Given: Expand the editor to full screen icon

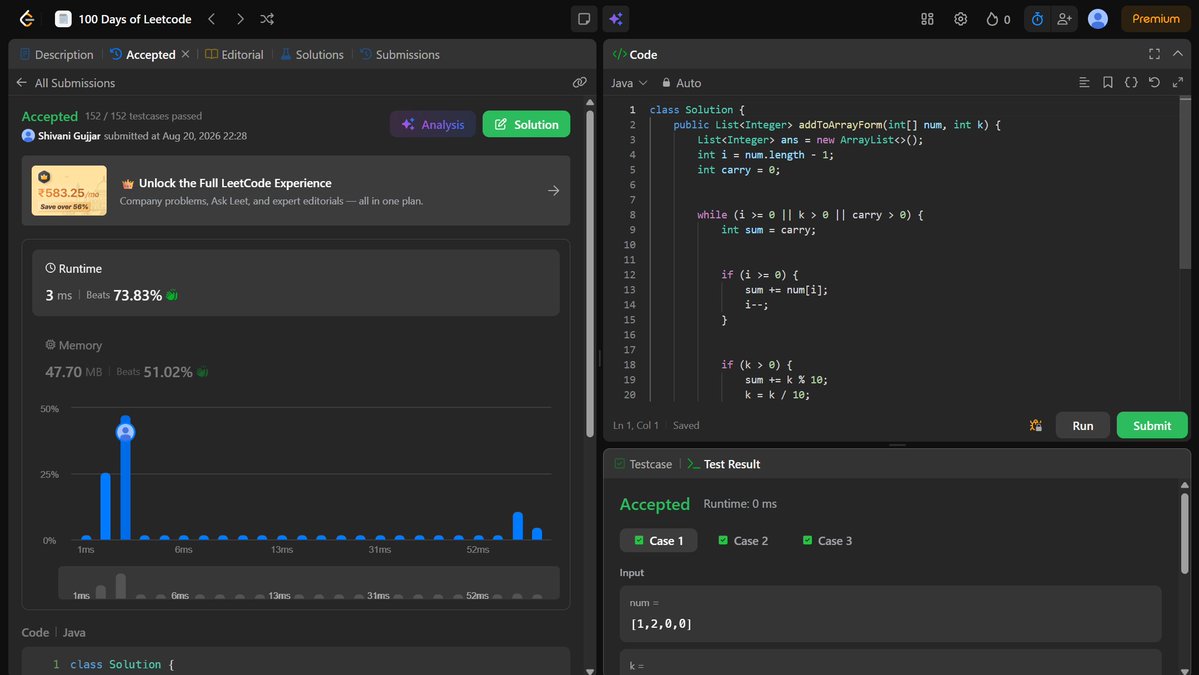Looking at the screenshot, I should (x=1178, y=83).
